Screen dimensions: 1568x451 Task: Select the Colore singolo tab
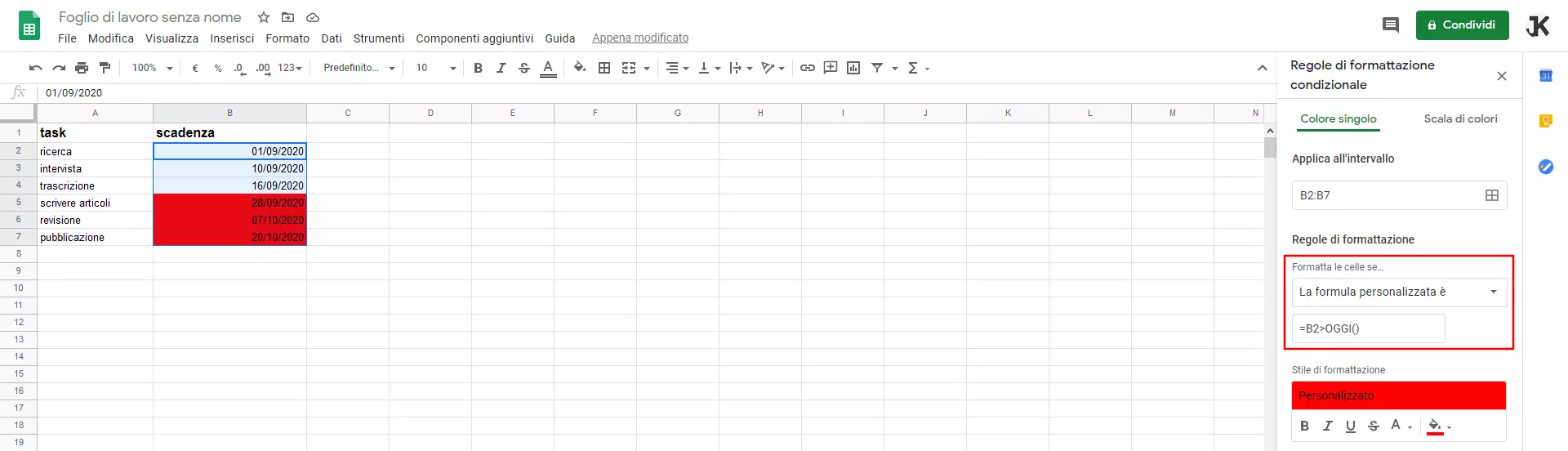tap(1339, 119)
